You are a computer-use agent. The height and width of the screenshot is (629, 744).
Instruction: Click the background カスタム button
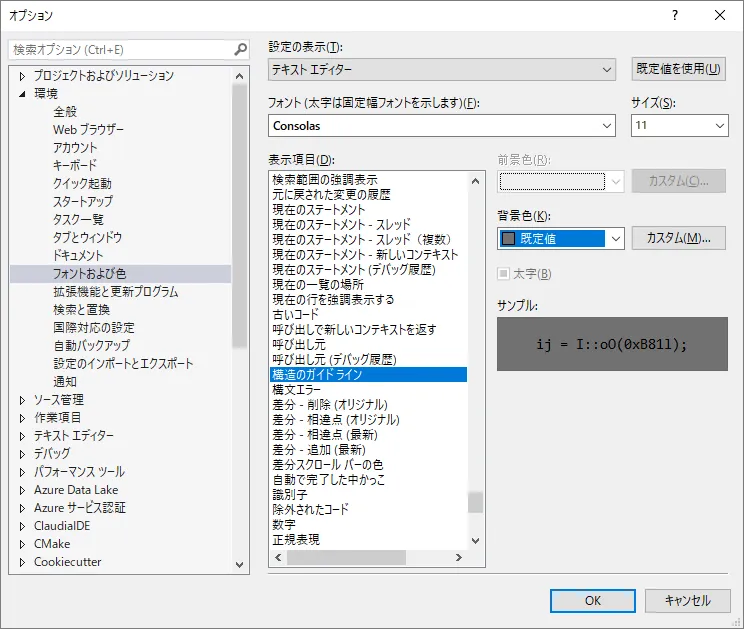click(679, 238)
